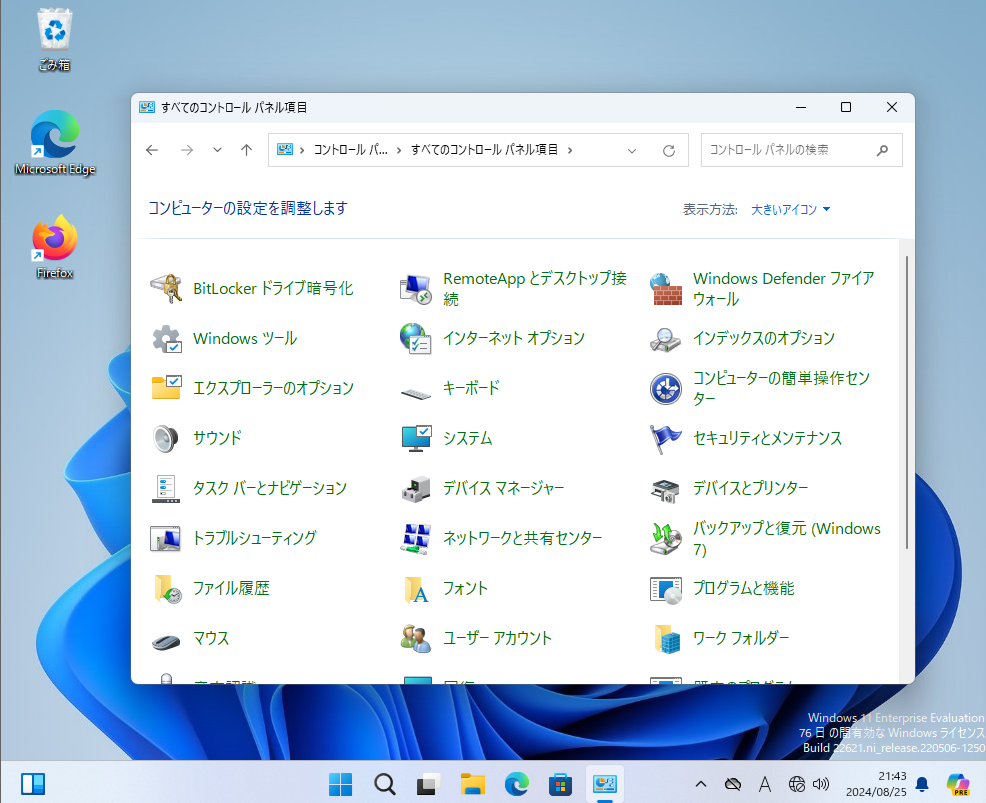The image size is (986, 803).
Task: Open taskbar Search icon
Action: click(384, 784)
